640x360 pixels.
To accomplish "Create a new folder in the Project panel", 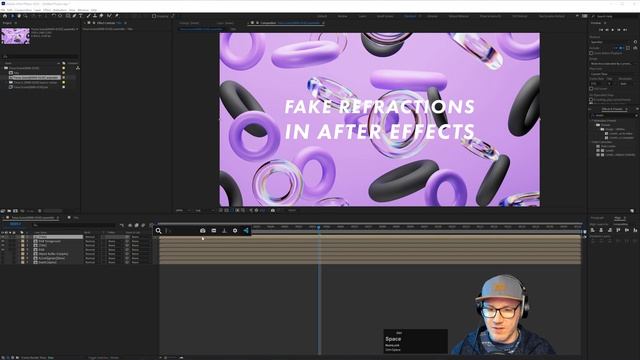I will click(9, 211).
